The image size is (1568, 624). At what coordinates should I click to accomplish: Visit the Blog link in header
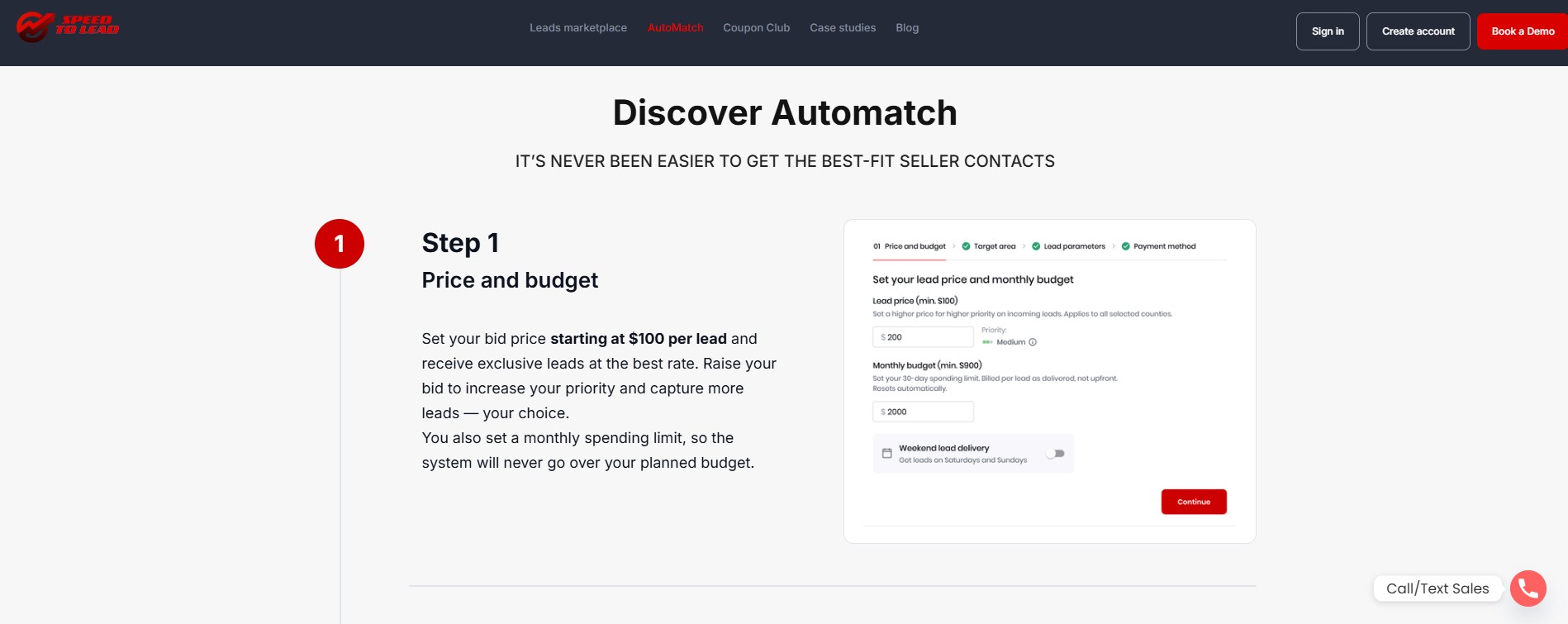click(907, 28)
